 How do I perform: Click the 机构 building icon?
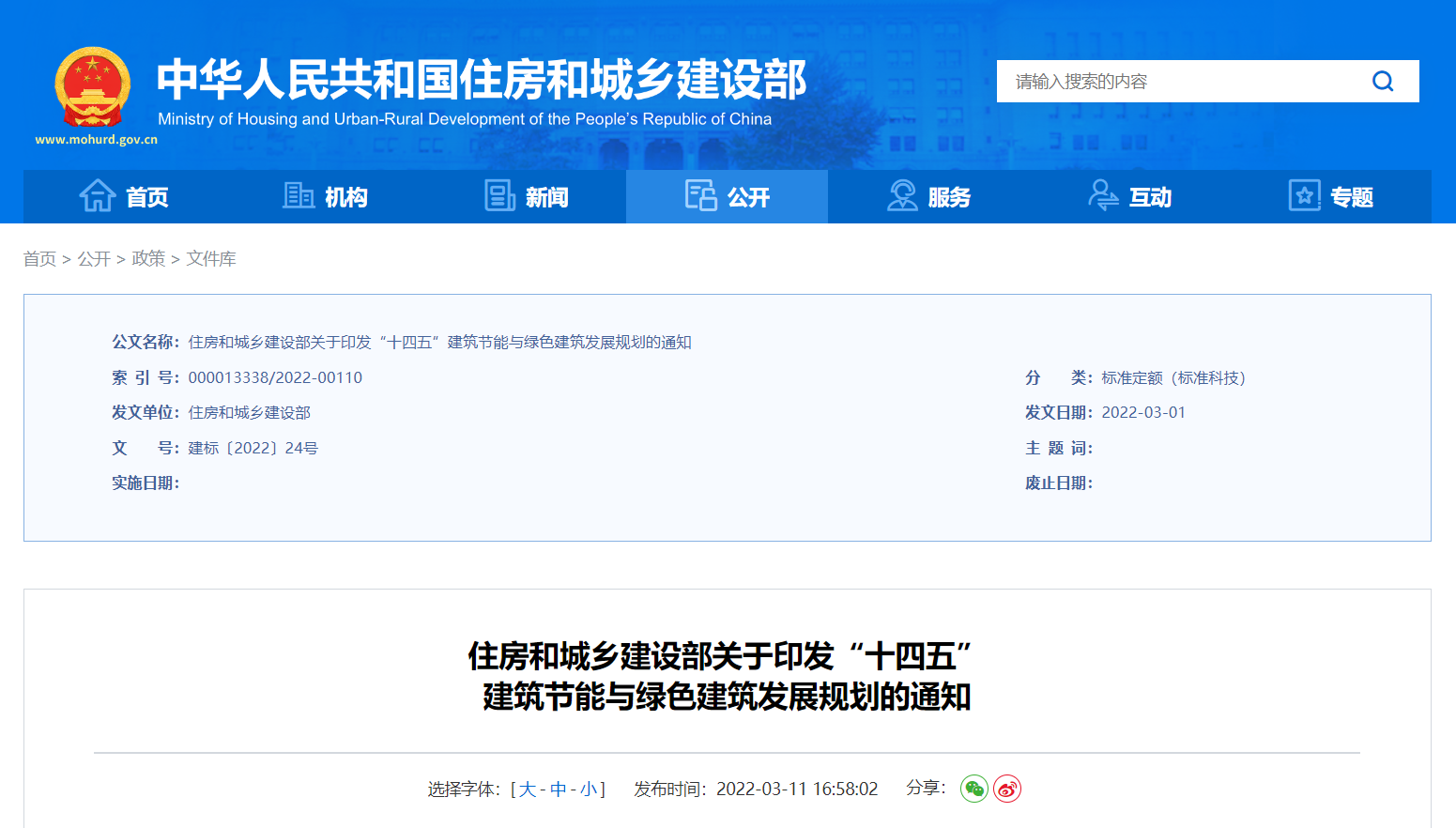point(298,196)
